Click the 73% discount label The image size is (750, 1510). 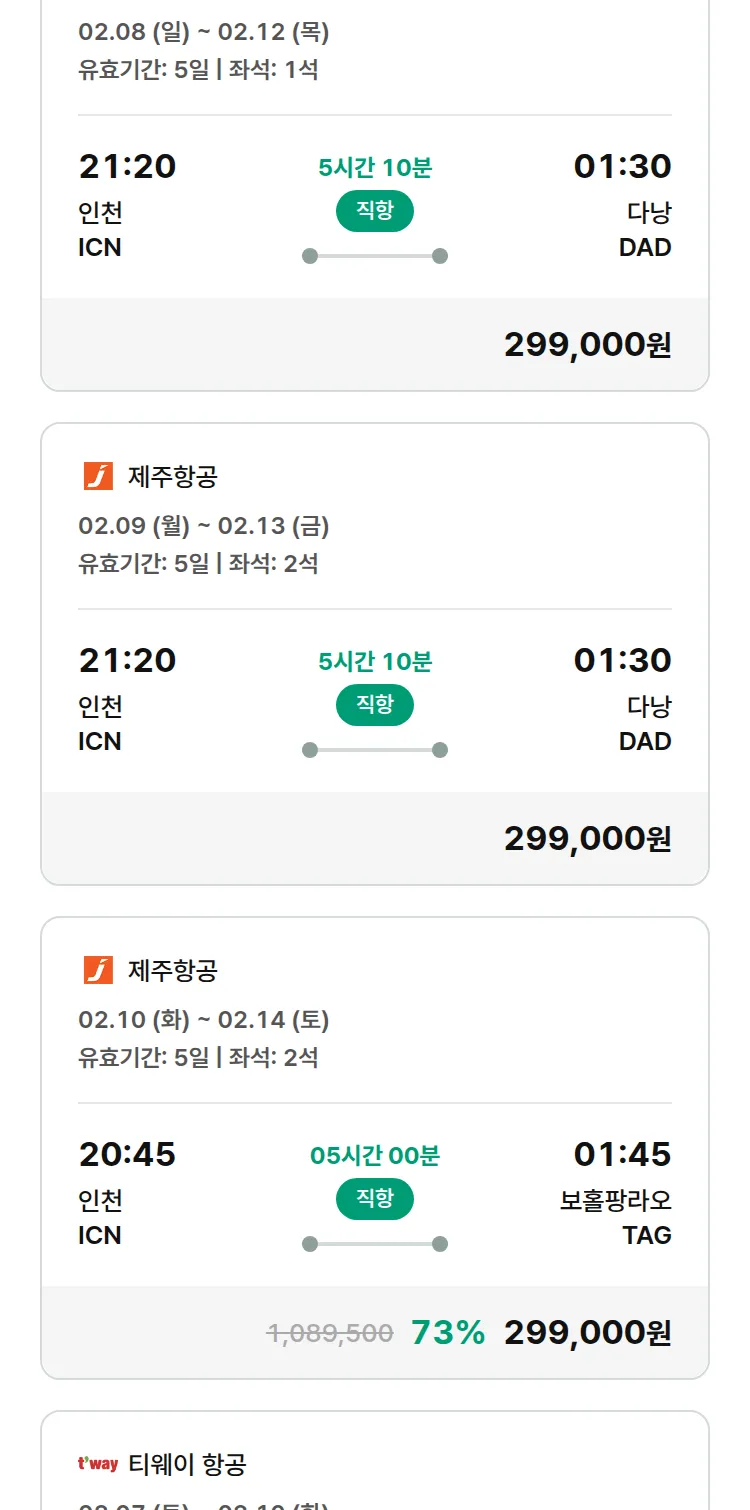448,1333
